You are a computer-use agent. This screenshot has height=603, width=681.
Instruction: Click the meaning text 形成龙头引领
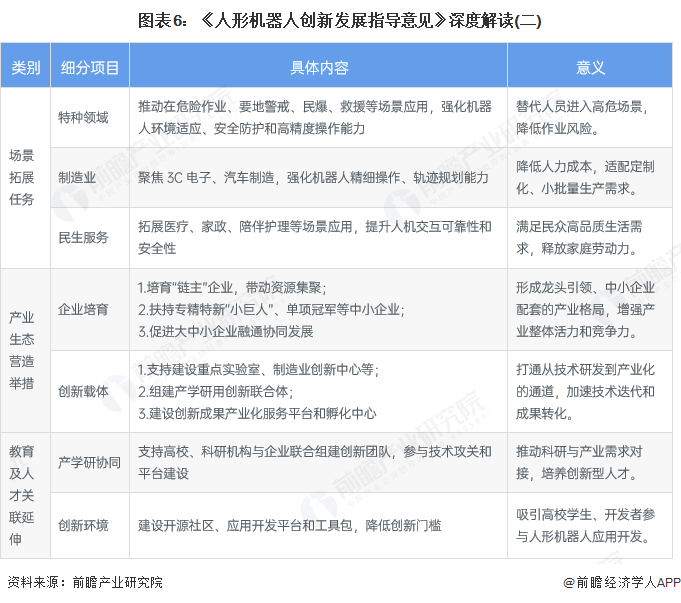[x=585, y=309]
